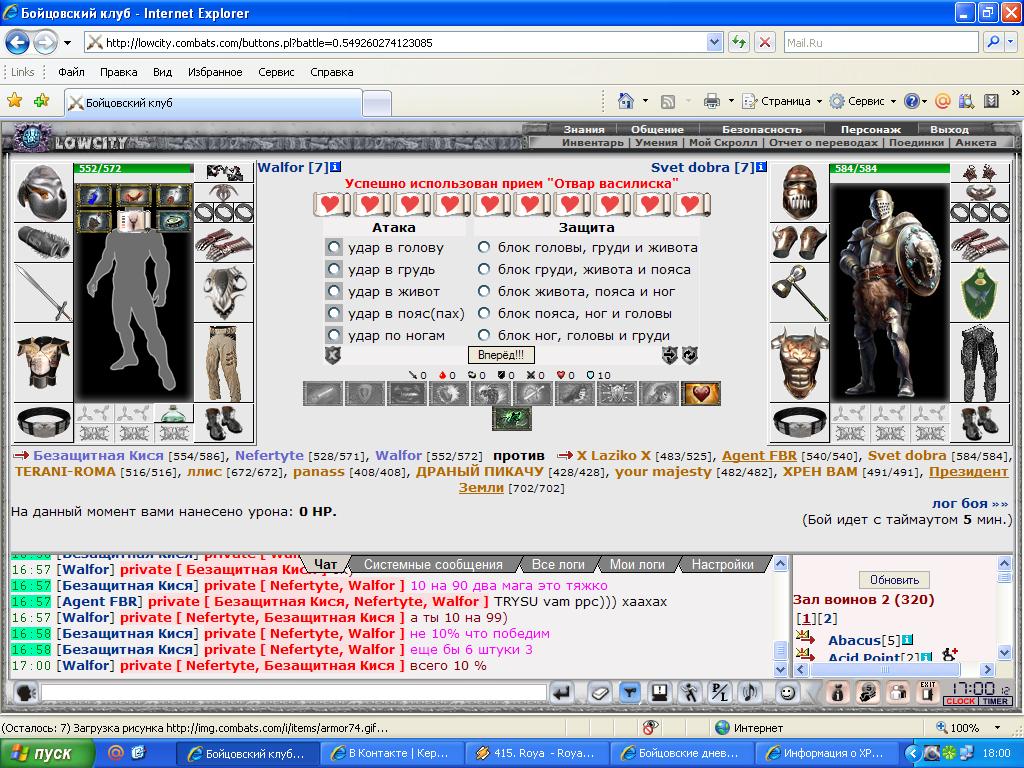The image size is (1024, 768).
Task: Click the IE Refresh button
Action: click(x=739, y=43)
